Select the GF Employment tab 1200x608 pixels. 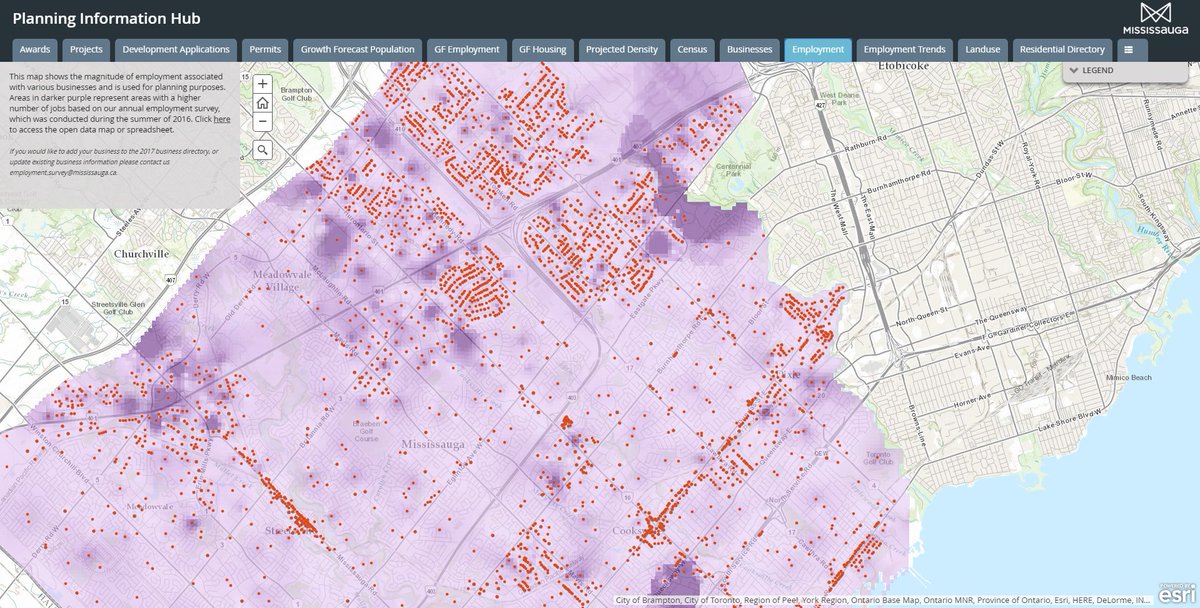(x=467, y=49)
